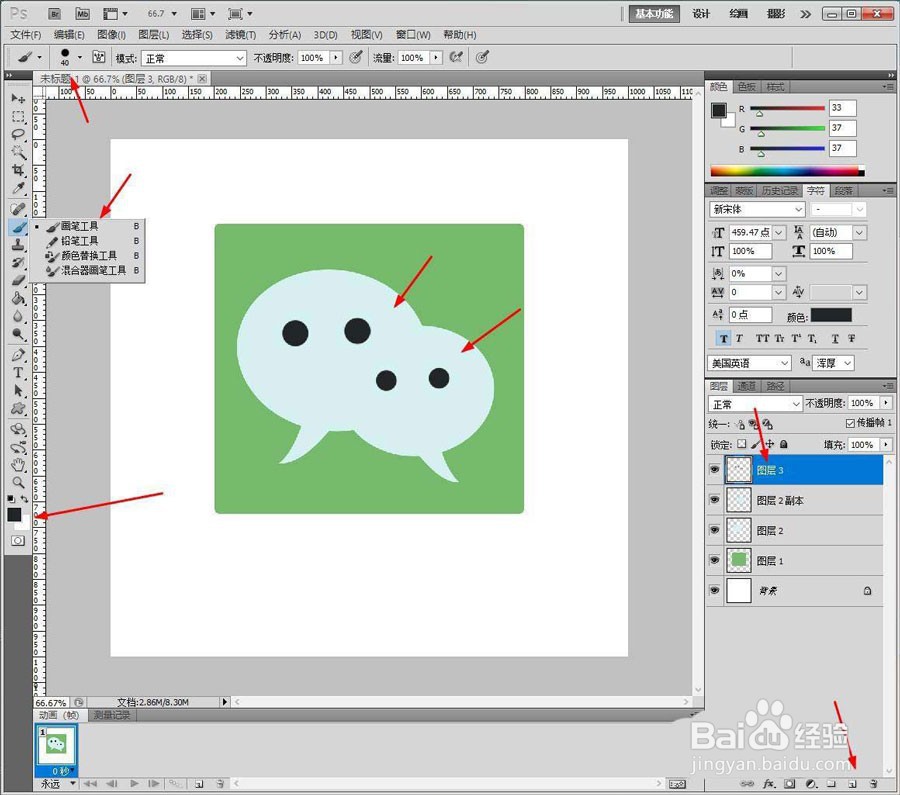Click the color spectrum ramp bar
Image resolution: width=900 pixels, height=795 pixels.
point(787,171)
